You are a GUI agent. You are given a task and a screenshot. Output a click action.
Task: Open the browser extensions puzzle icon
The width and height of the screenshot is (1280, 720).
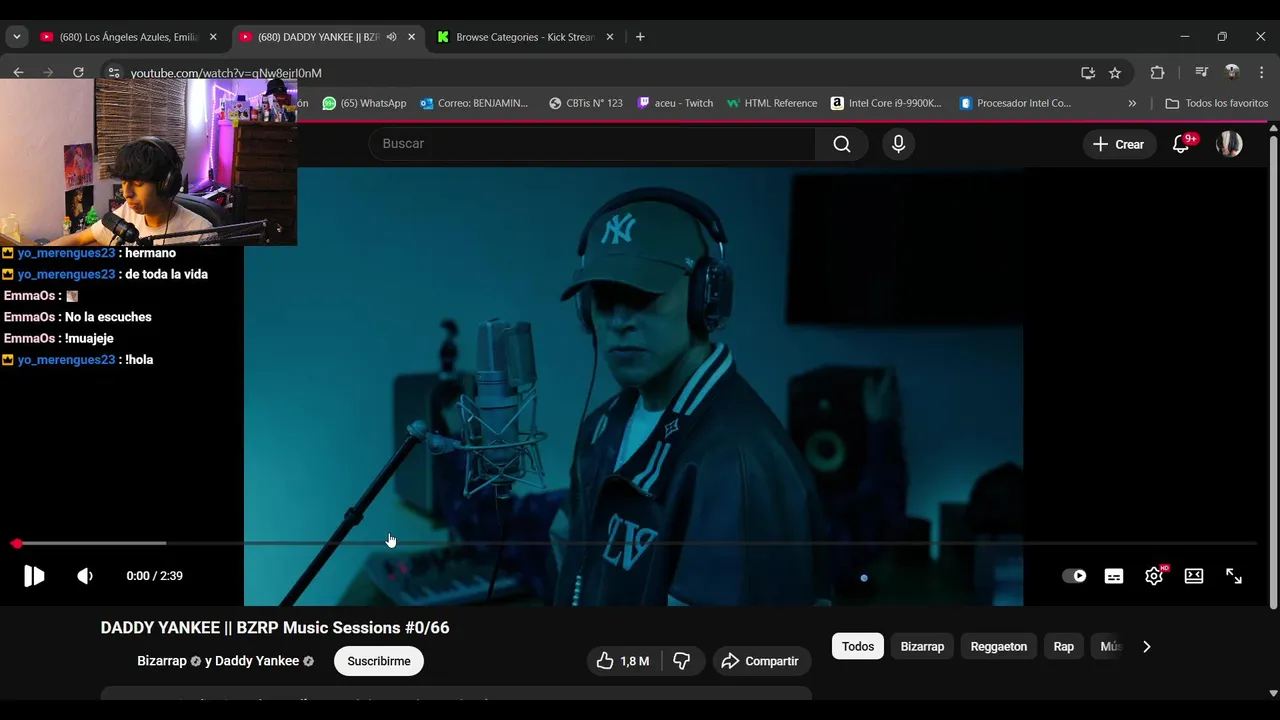(x=1157, y=73)
